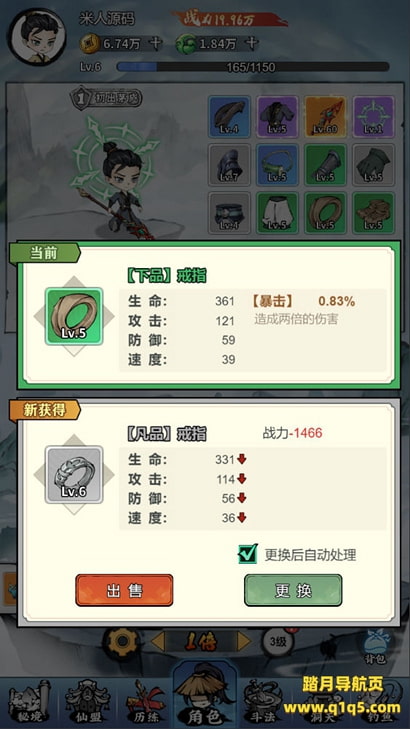Select the Lv.5 ring equipment slot
410x729 pixels.
pyautogui.click(x=325, y=213)
